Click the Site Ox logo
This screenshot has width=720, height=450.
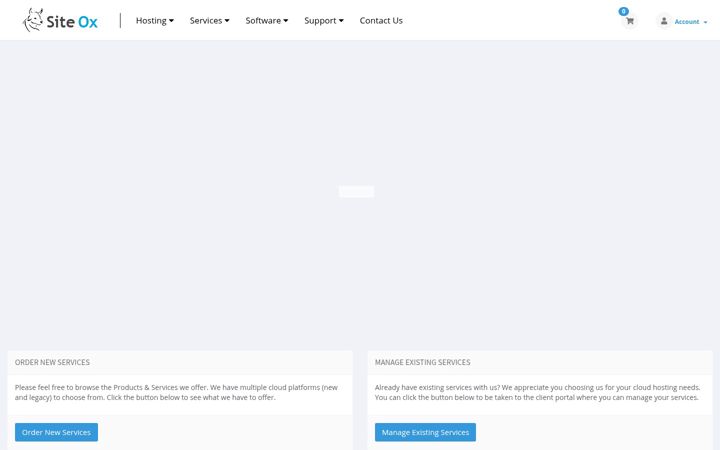60,21
